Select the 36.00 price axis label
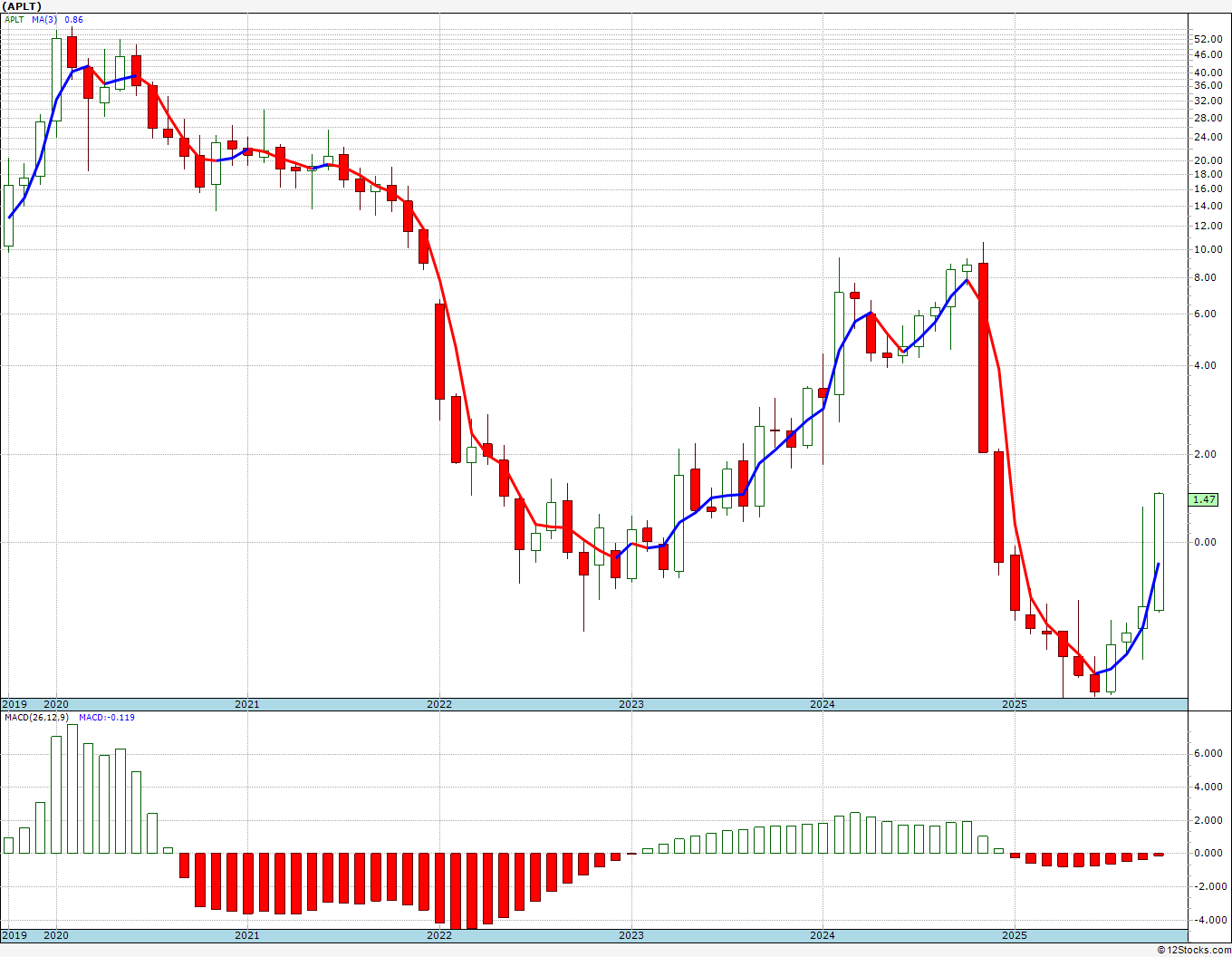The width and height of the screenshot is (1232, 957). 1208,85
